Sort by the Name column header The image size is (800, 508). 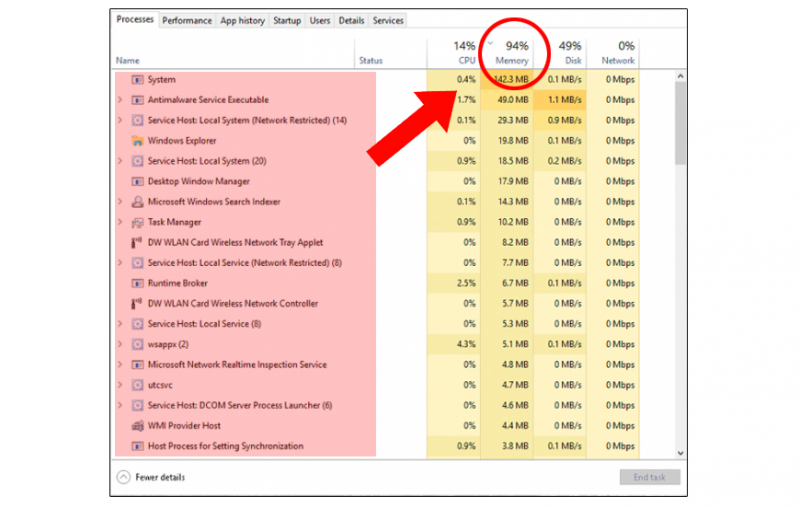(x=128, y=60)
